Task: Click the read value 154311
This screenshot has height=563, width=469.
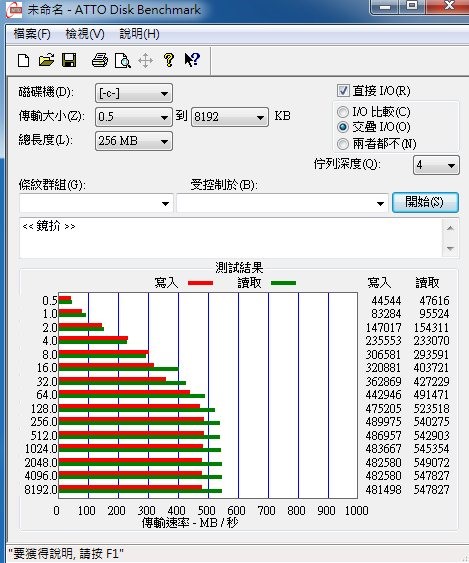Action: (x=431, y=327)
